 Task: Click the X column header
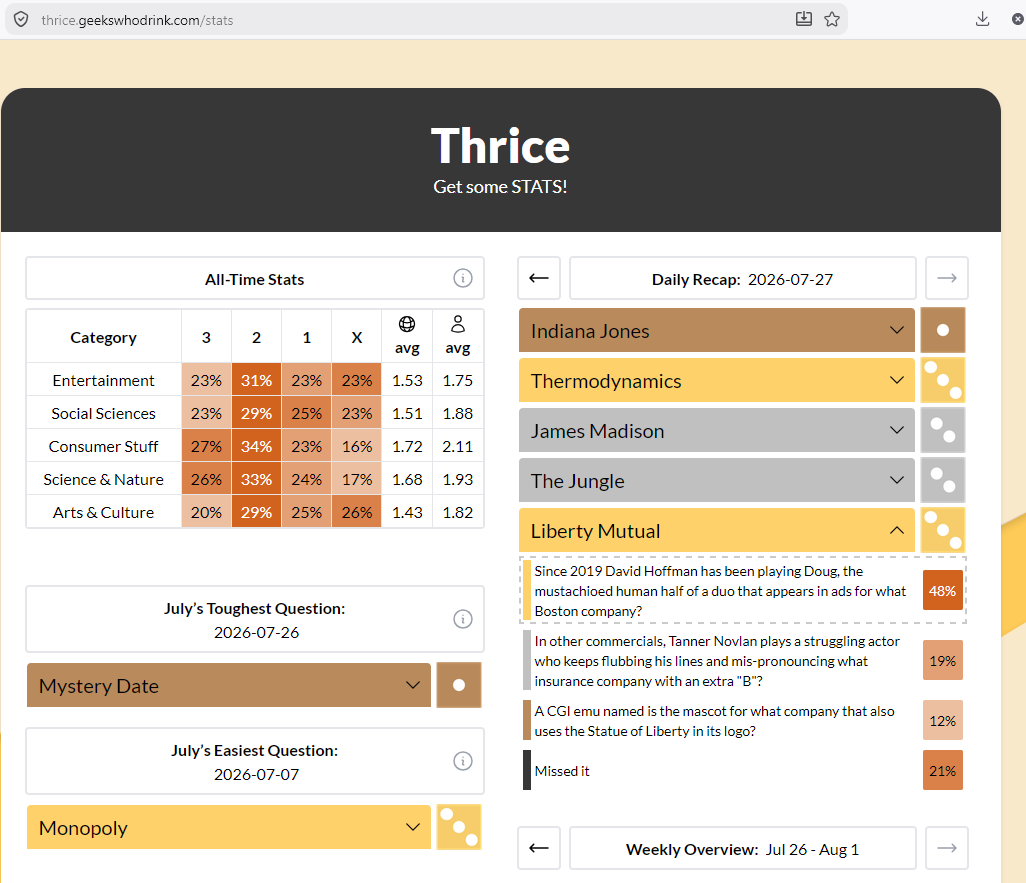(x=357, y=337)
